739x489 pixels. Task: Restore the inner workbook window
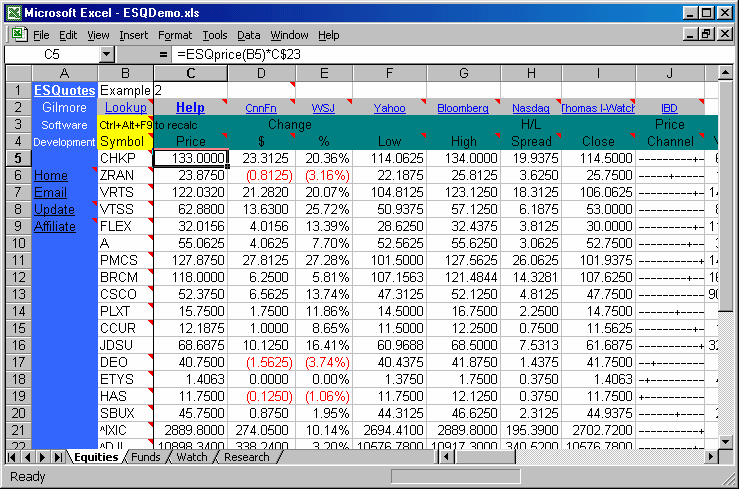(x=706, y=34)
